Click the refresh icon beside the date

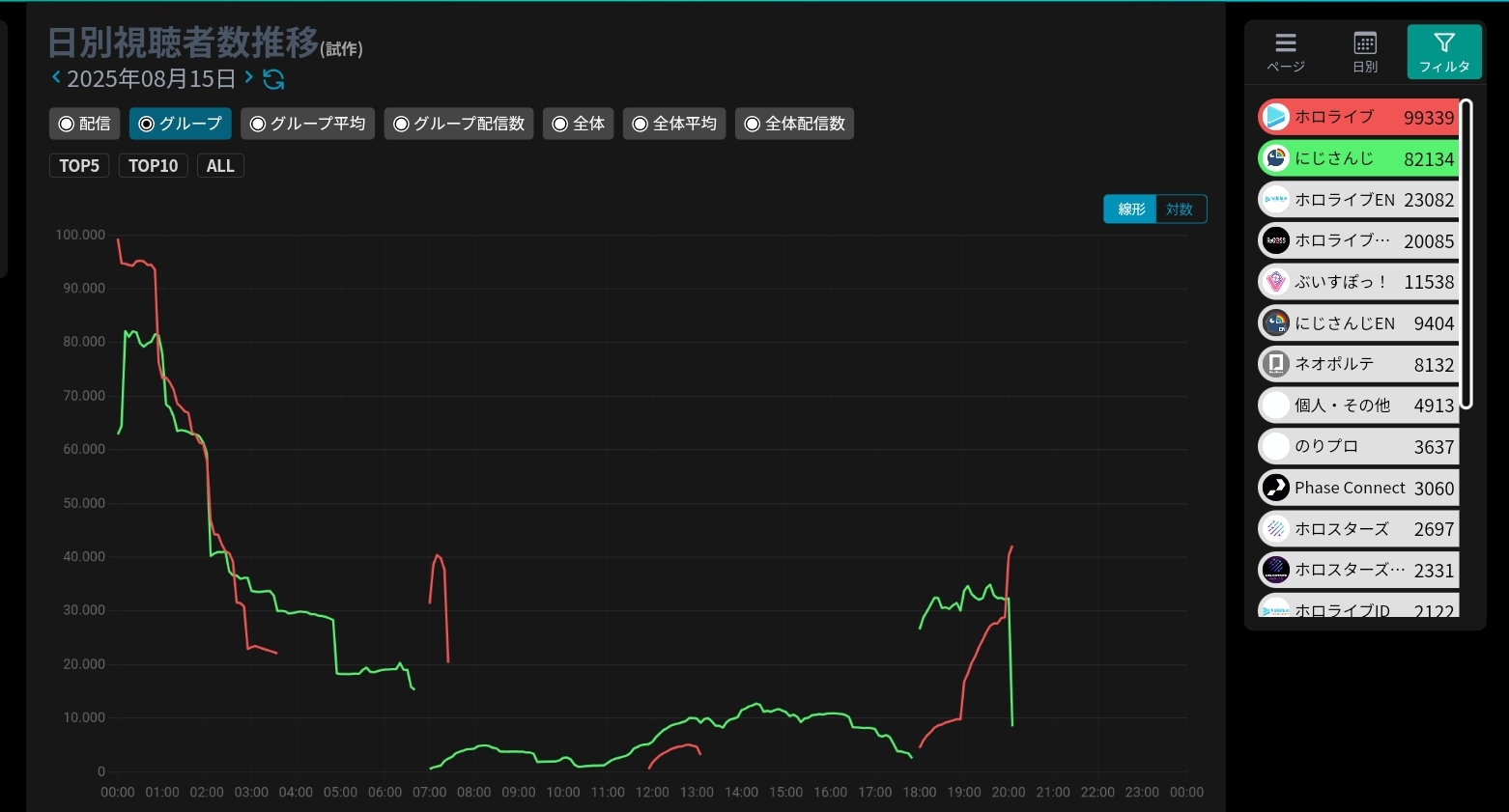[273, 79]
